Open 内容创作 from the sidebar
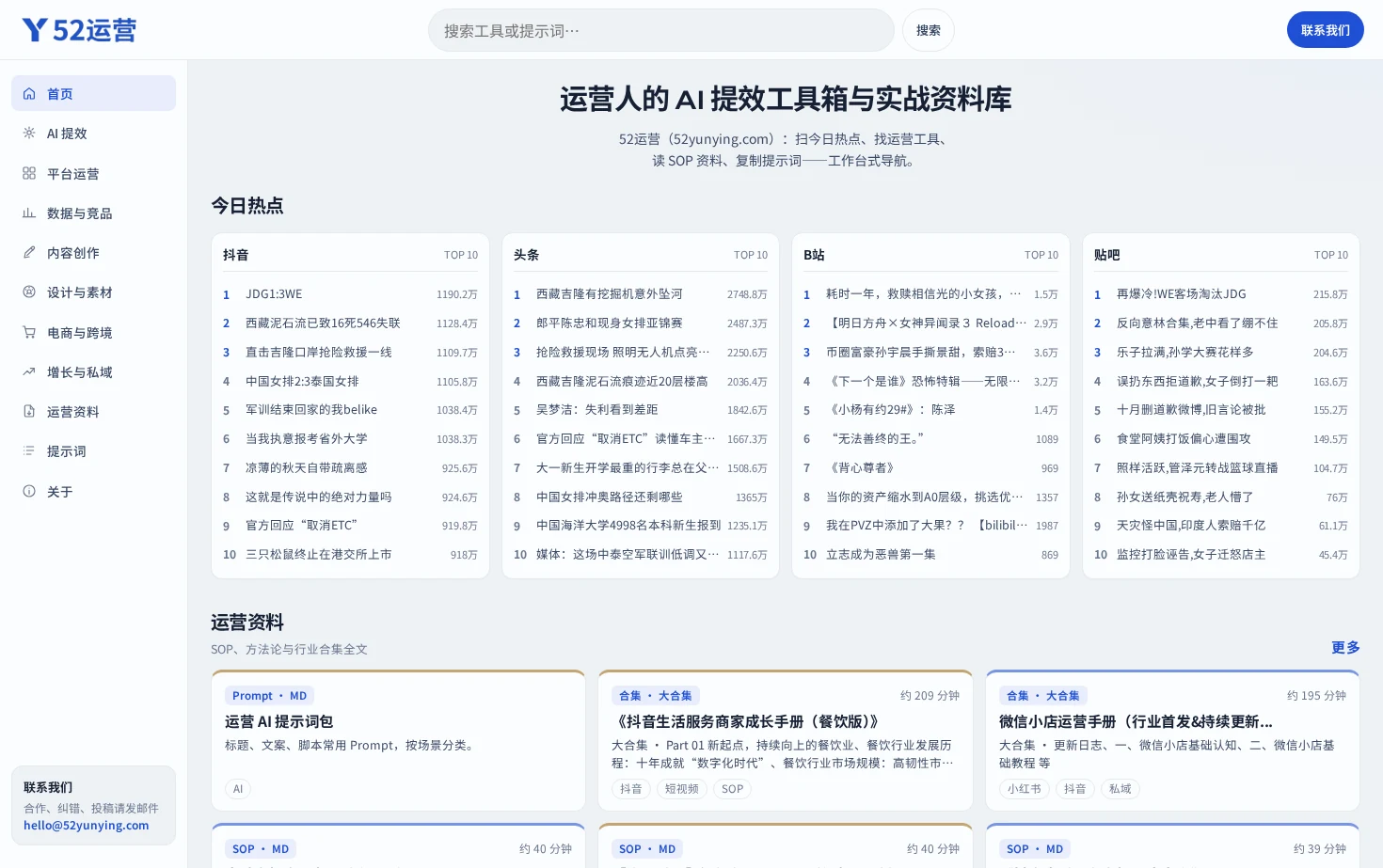This screenshot has height=868, width=1383. pyautogui.click(x=93, y=253)
